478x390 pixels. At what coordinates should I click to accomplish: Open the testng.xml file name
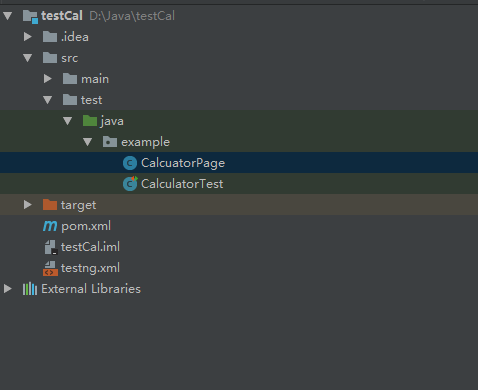(90, 268)
